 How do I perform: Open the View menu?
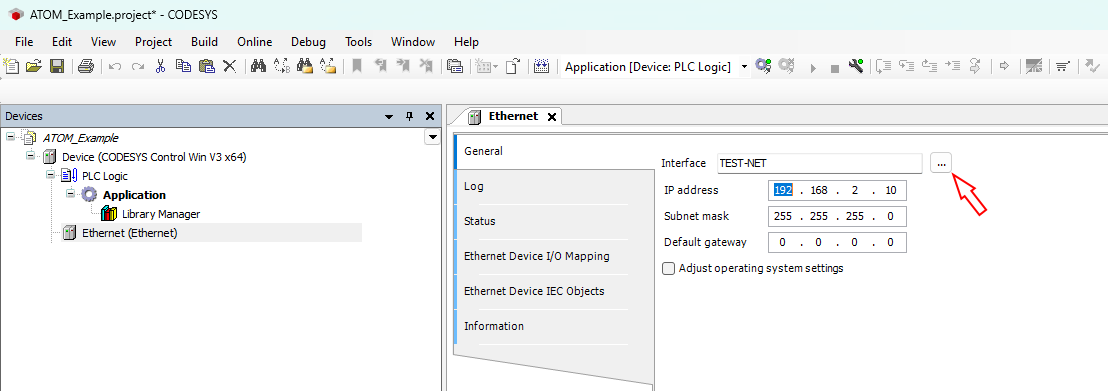[103, 42]
